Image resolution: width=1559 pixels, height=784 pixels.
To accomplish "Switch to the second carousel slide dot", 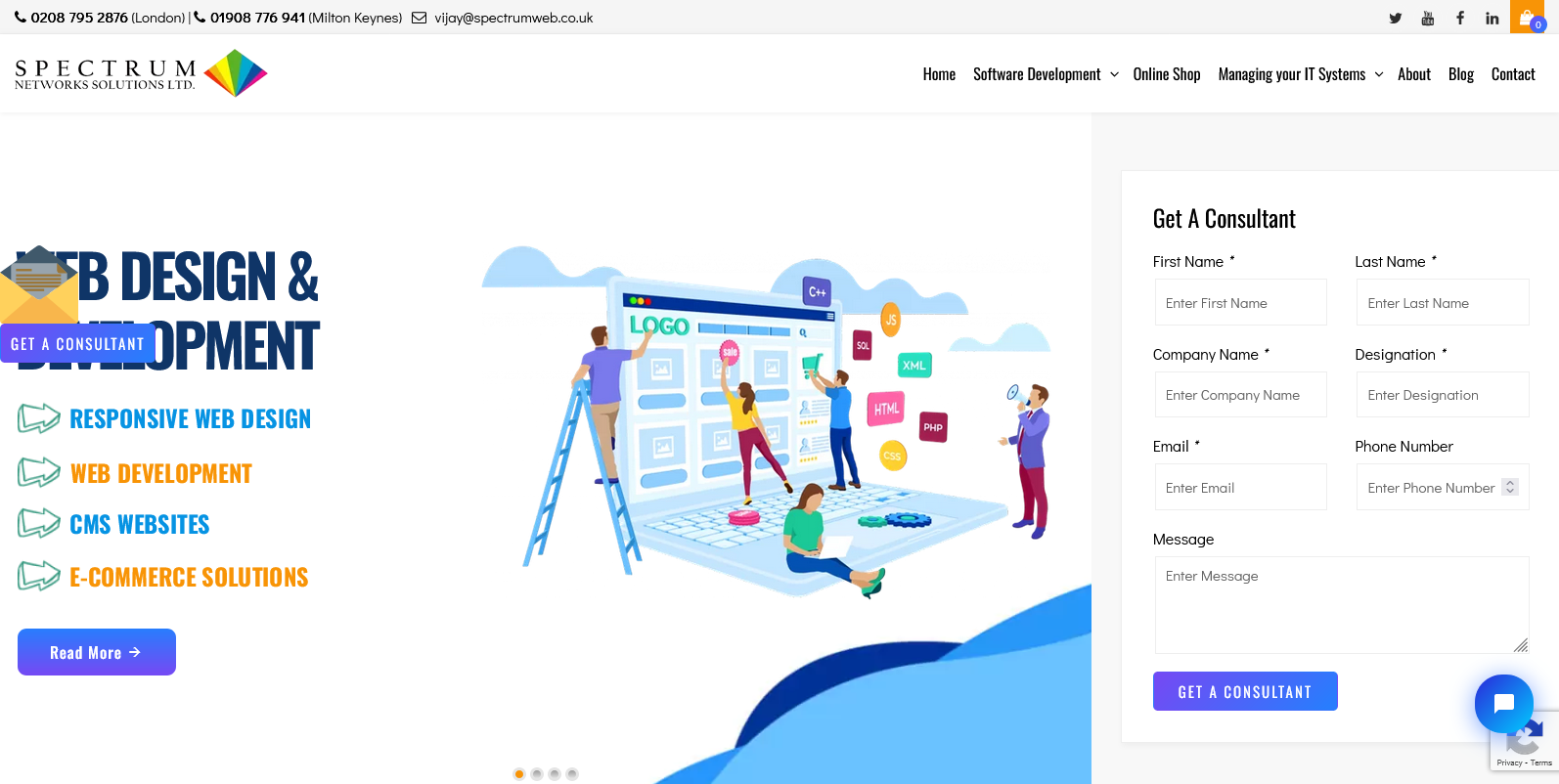I will point(537,774).
